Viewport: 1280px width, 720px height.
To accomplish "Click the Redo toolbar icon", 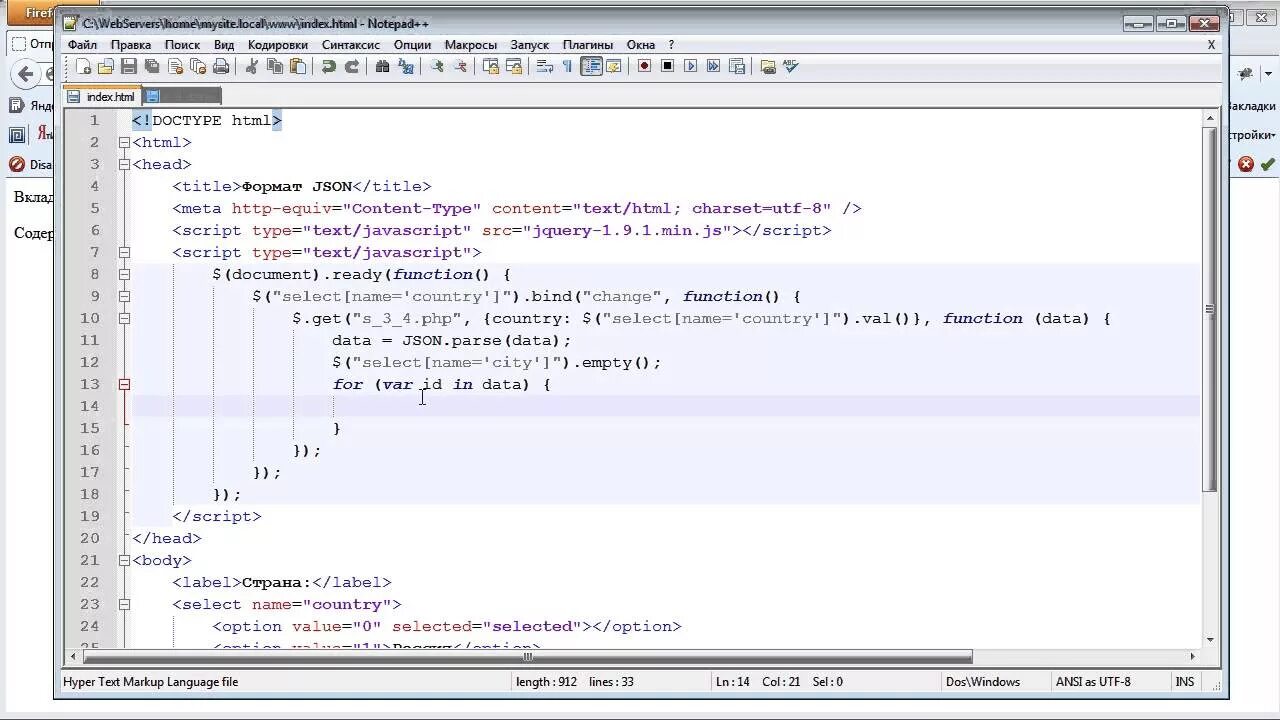I will [351, 67].
